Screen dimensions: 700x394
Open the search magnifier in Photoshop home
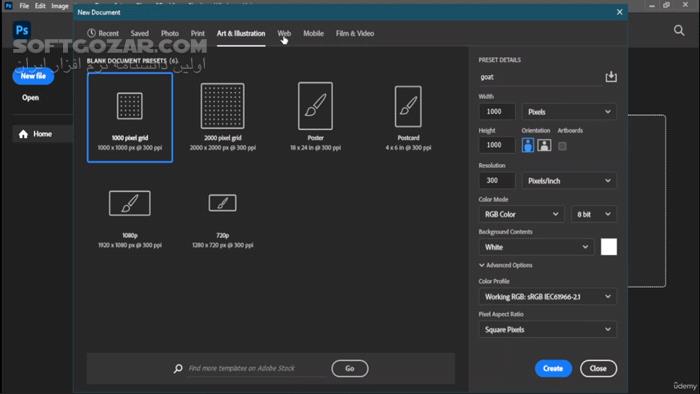pyautogui.click(x=679, y=30)
